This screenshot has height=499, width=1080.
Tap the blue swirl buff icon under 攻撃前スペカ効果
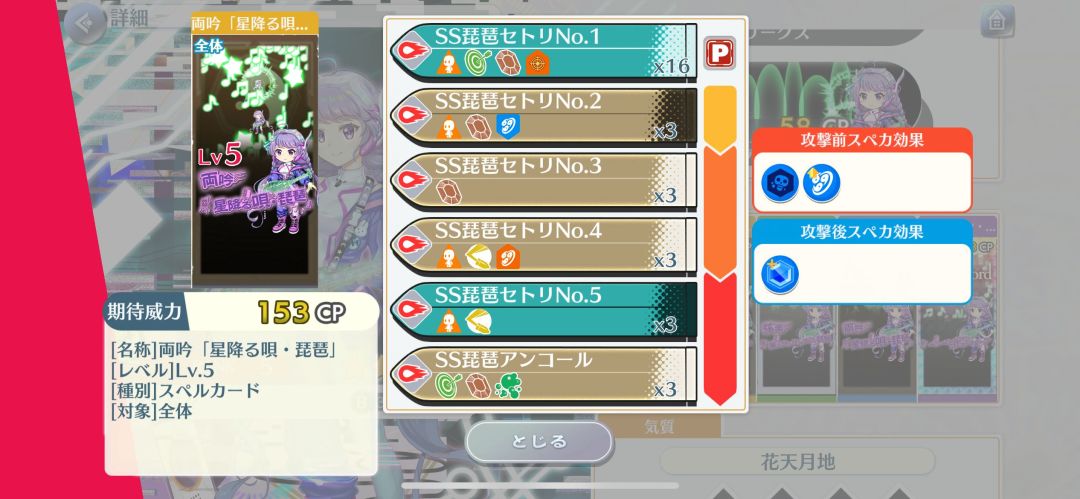click(x=821, y=183)
